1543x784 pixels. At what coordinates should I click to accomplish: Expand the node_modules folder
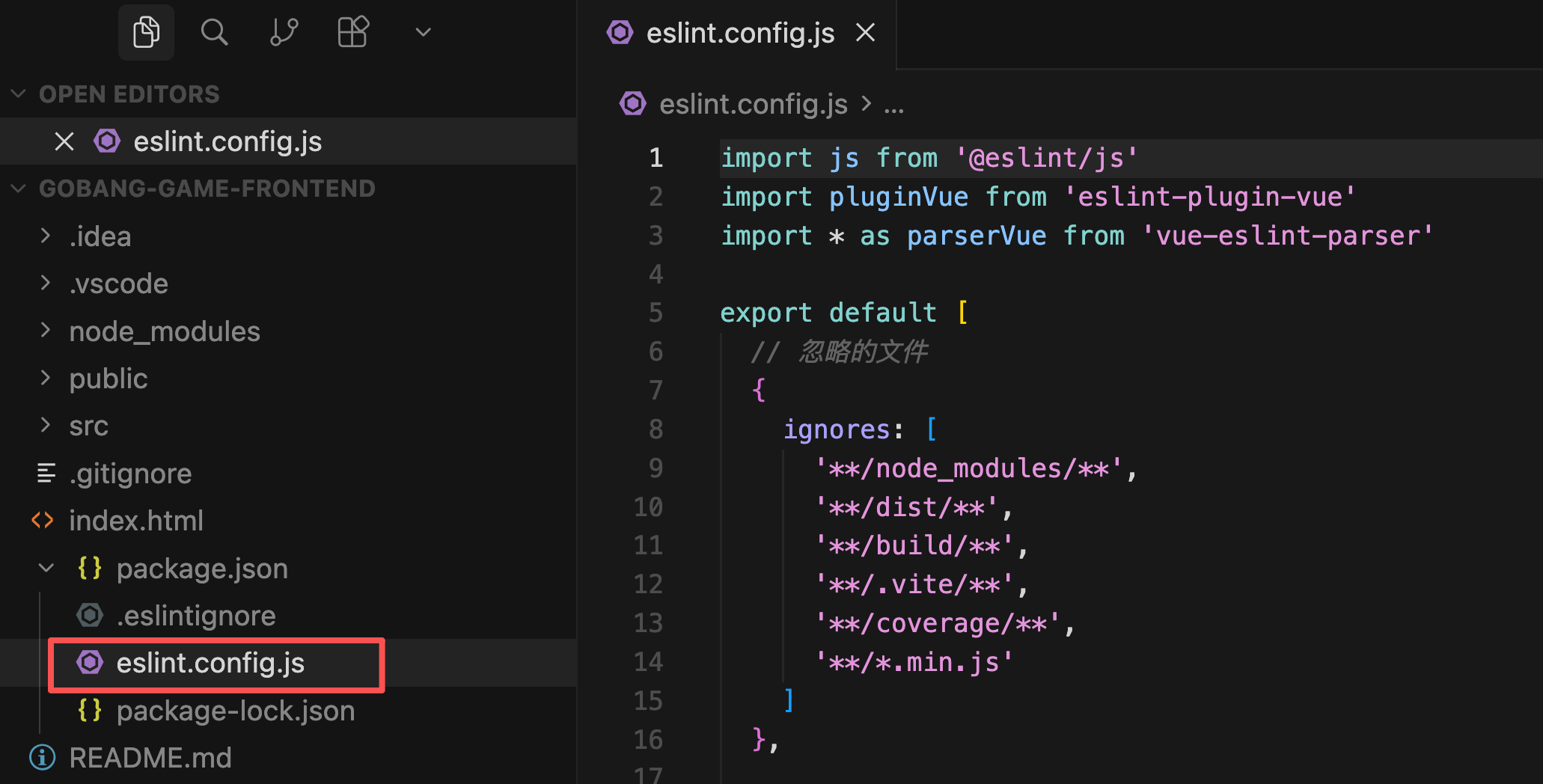tap(46, 331)
